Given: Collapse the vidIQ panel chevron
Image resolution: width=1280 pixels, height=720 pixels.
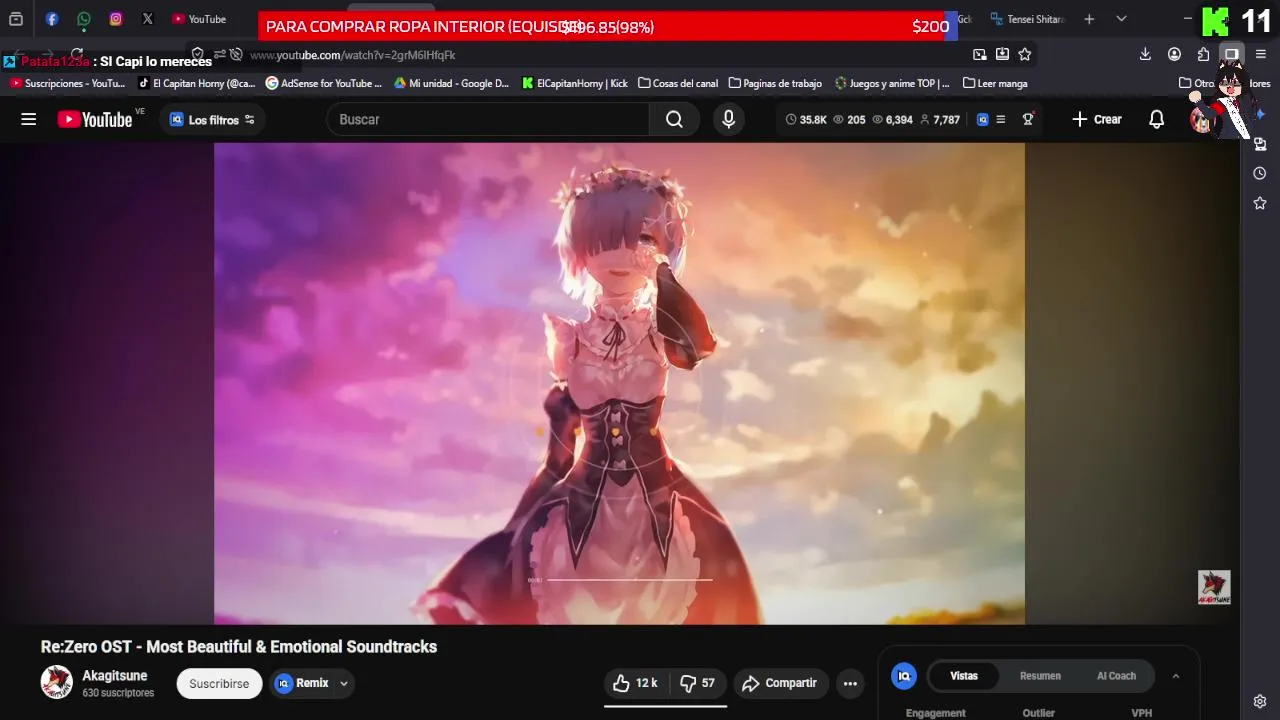Looking at the screenshot, I should point(1176,677).
